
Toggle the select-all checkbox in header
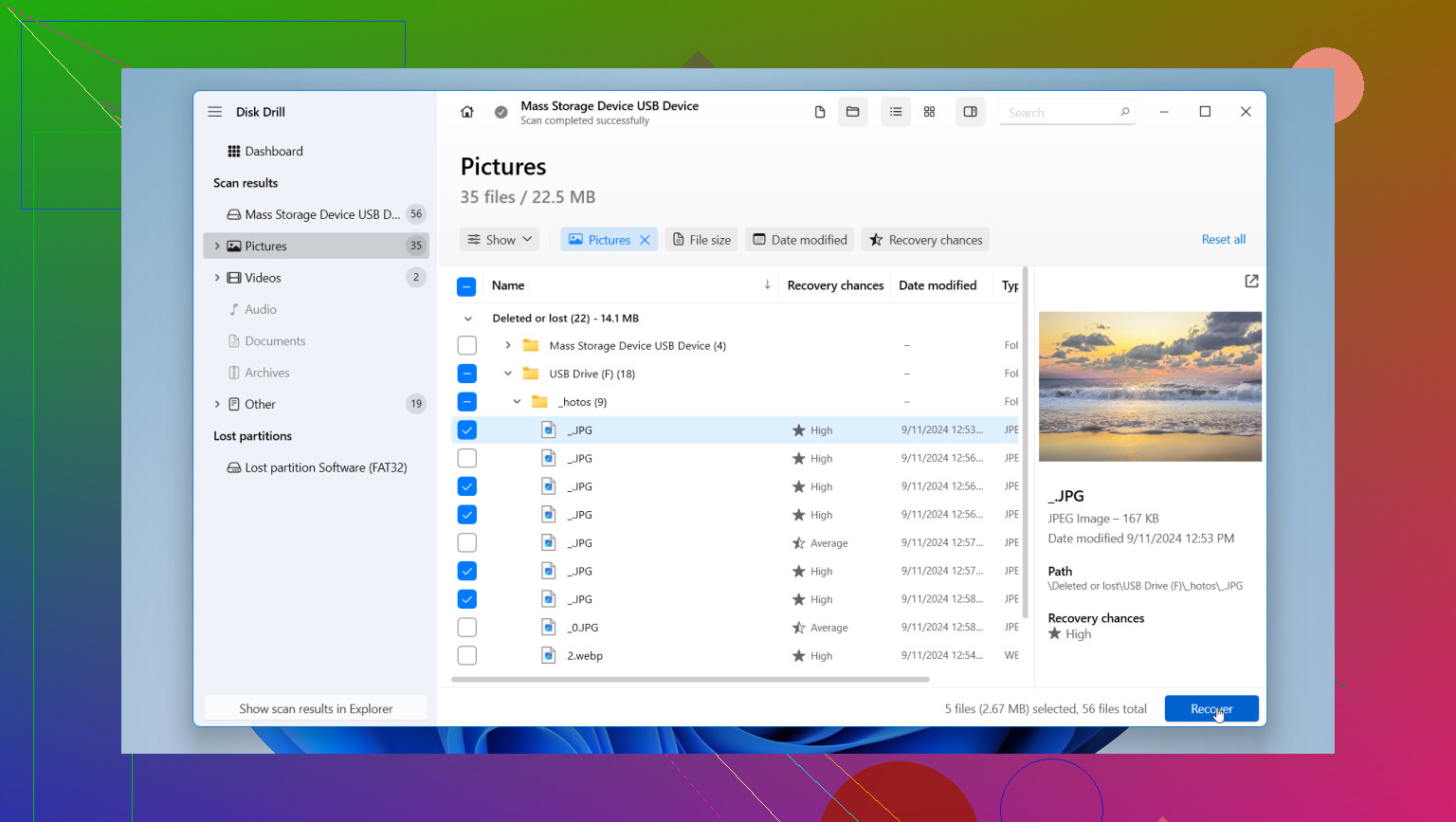pyautogui.click(x=466, y=286)
